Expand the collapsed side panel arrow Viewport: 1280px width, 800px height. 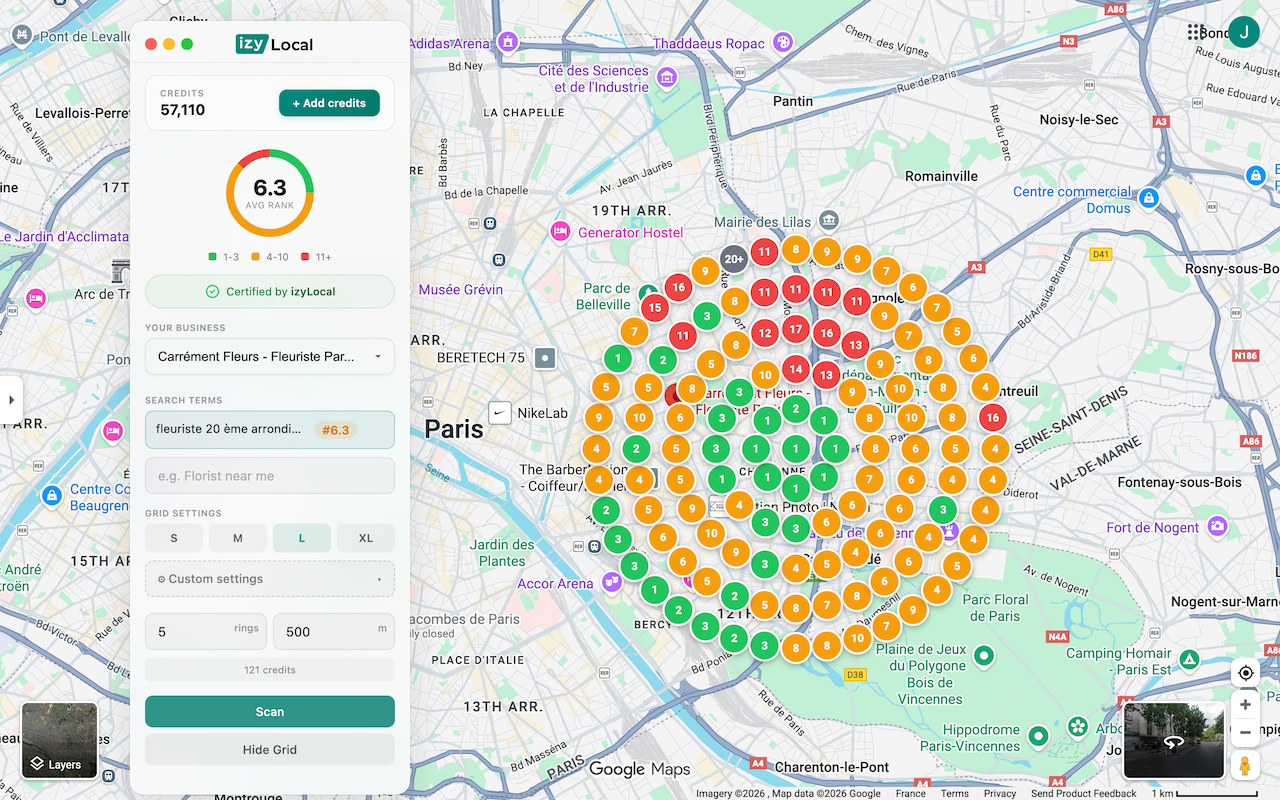pyautogui.click(x=11, y=400)
